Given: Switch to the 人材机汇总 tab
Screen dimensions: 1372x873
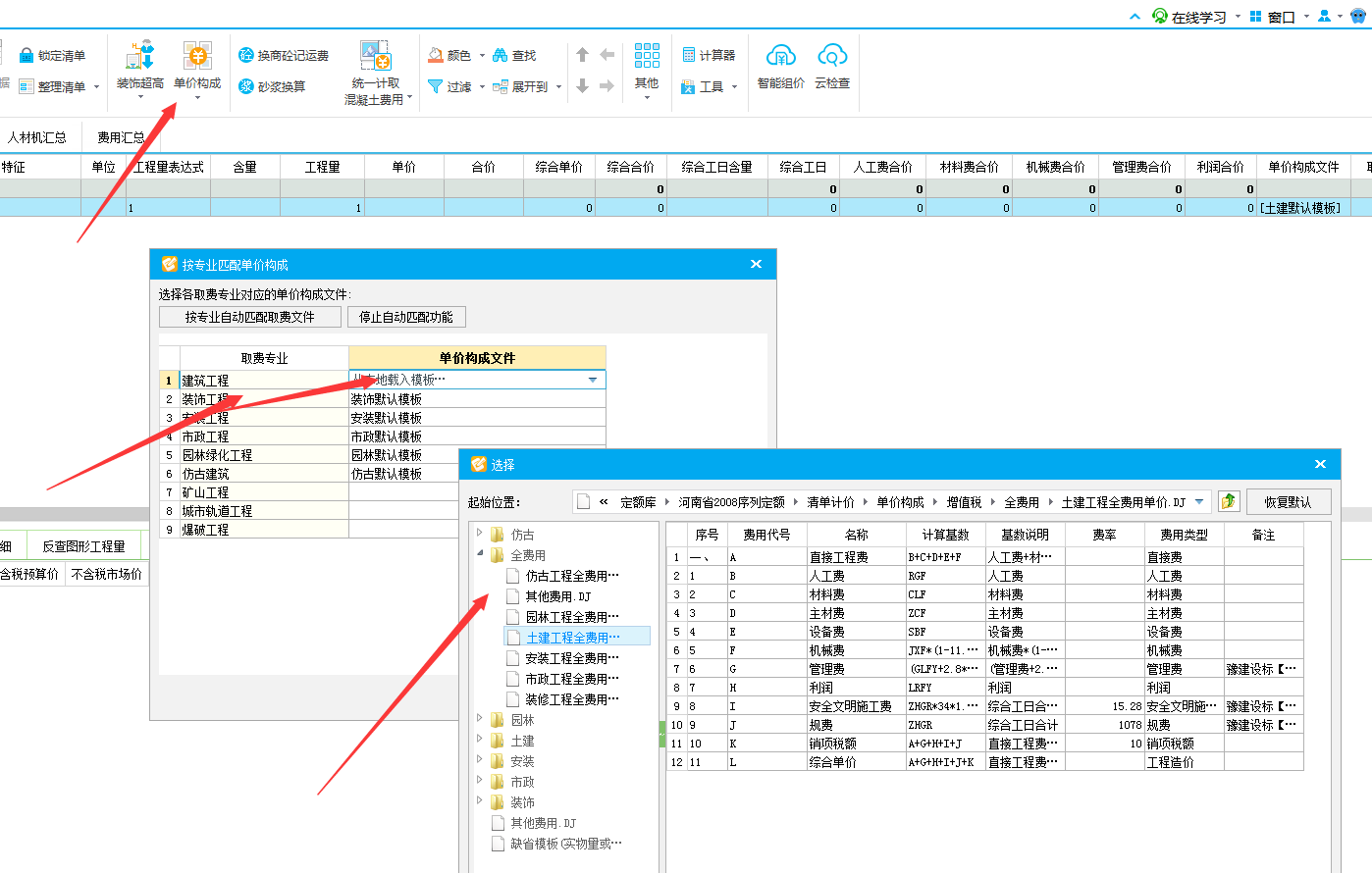Looking at the screenshot, I should 37,137.
